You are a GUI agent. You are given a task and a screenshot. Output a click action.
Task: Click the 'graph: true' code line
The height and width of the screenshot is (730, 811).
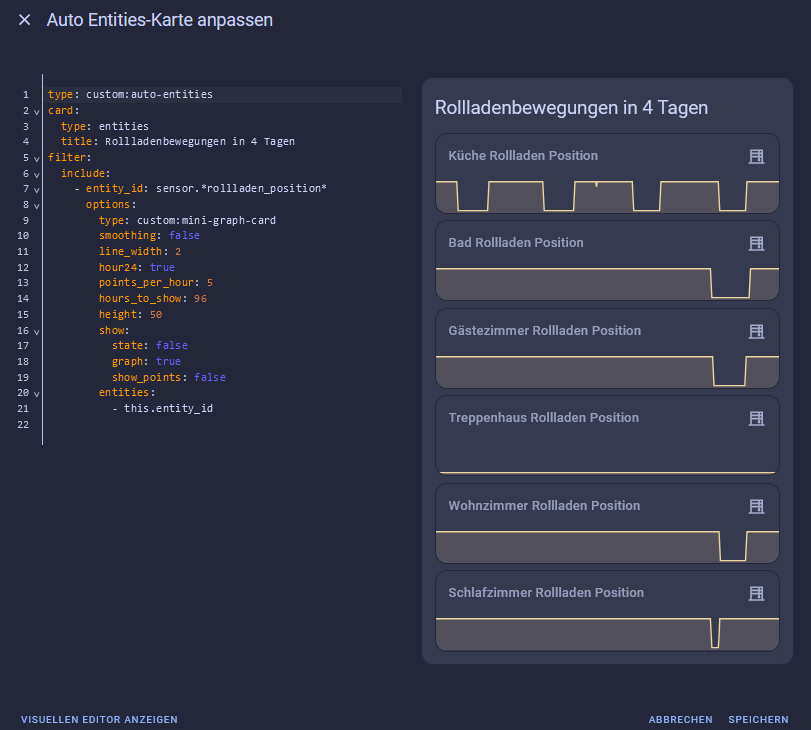point(146,361)
